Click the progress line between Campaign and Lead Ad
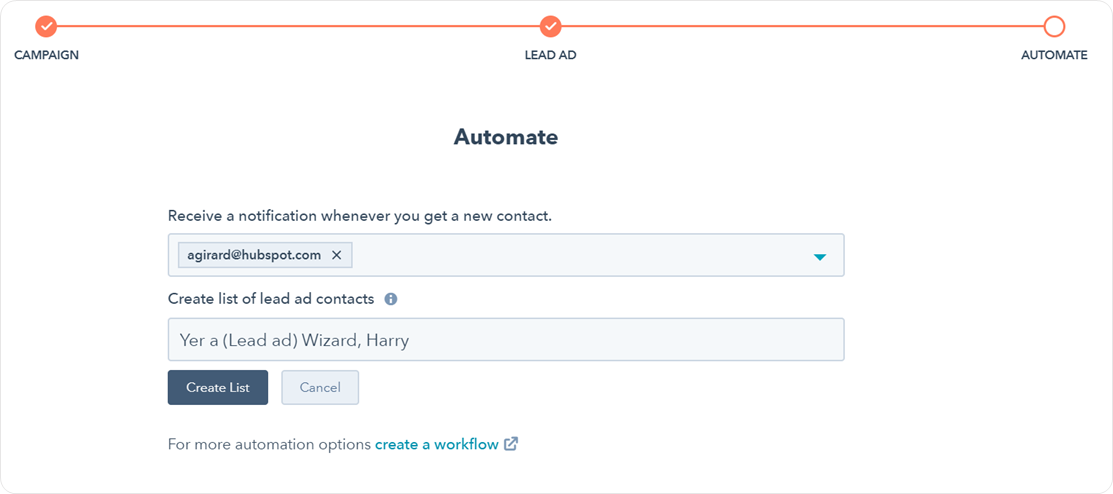This screenshot has width=1113, height=494. click(x=298, y=27)
